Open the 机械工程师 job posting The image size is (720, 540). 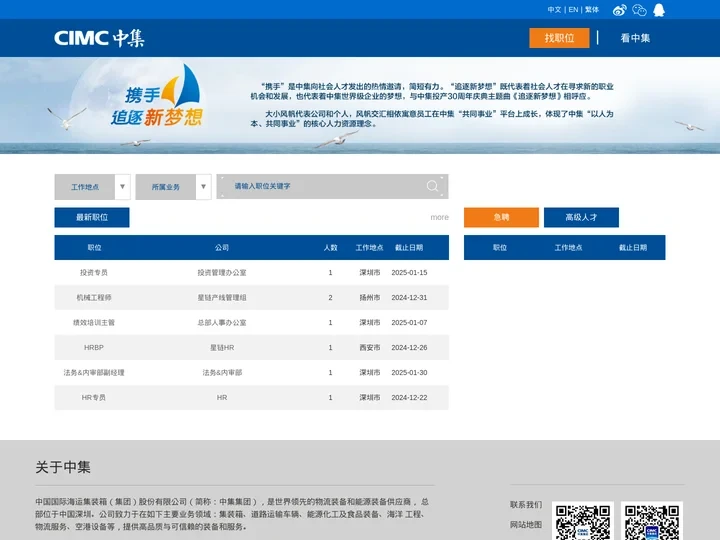tap(94, 298)
